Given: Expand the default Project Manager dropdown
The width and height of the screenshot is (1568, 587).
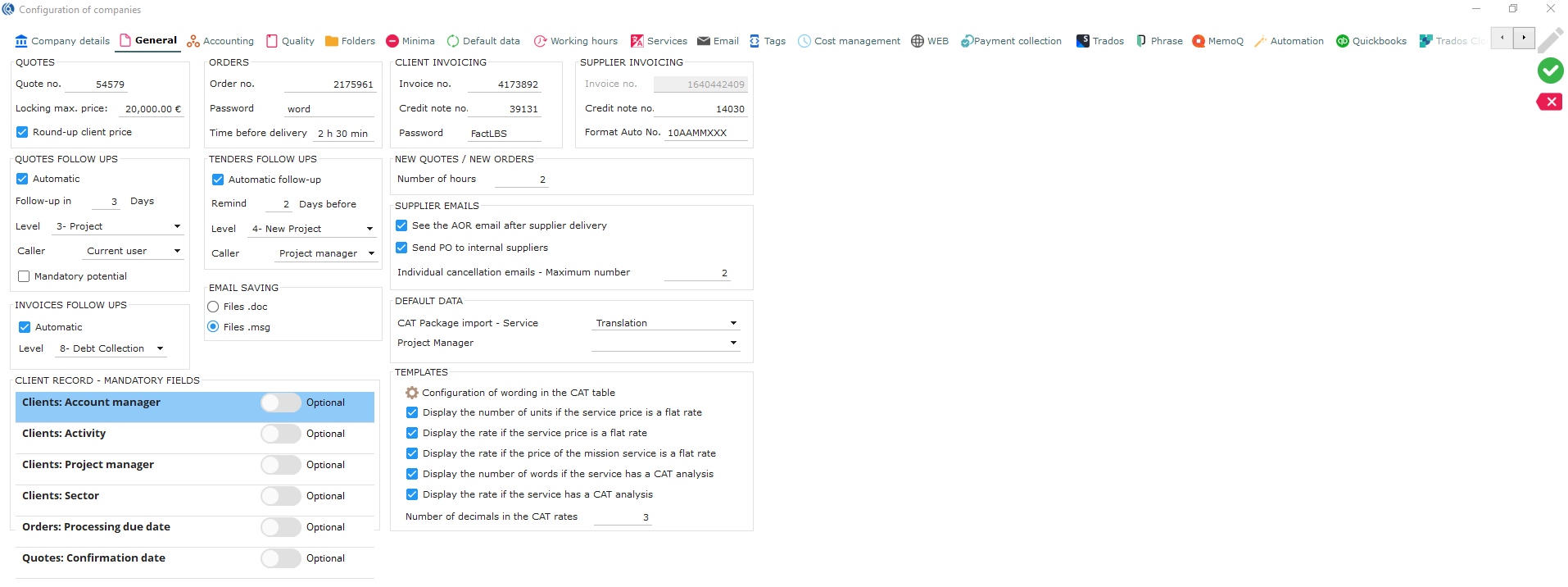Looking at the screenshot, I should 733,343.
